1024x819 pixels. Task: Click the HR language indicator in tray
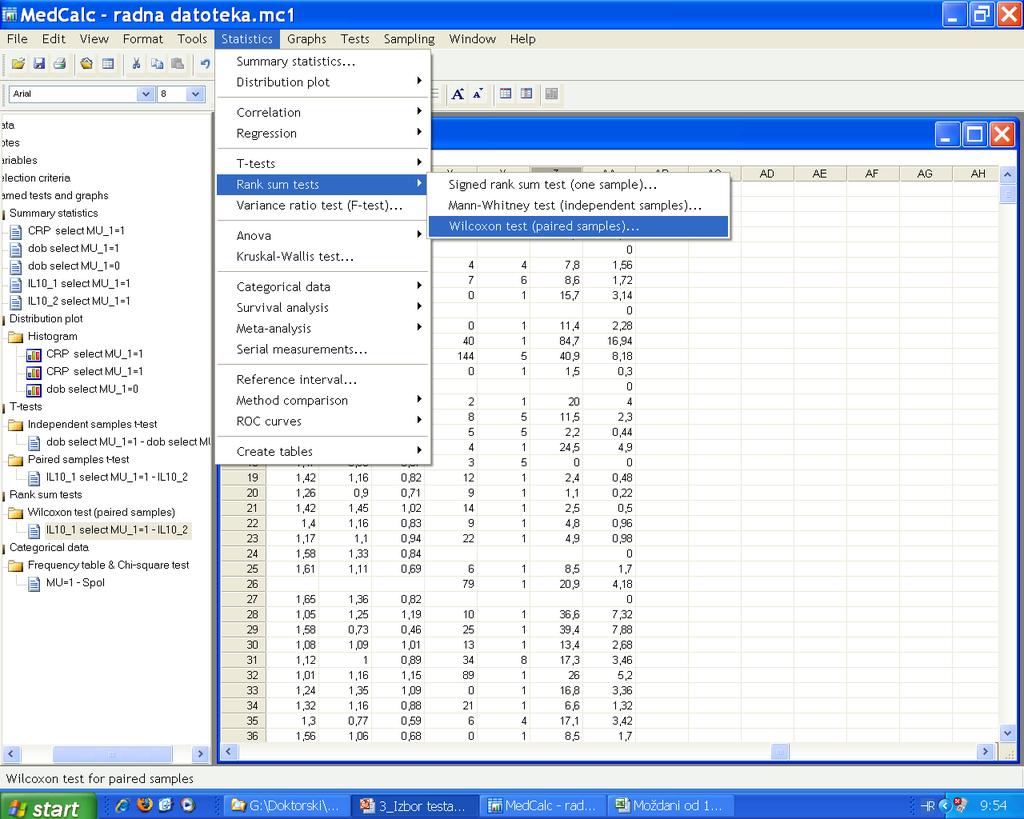[x=927, y=805]
